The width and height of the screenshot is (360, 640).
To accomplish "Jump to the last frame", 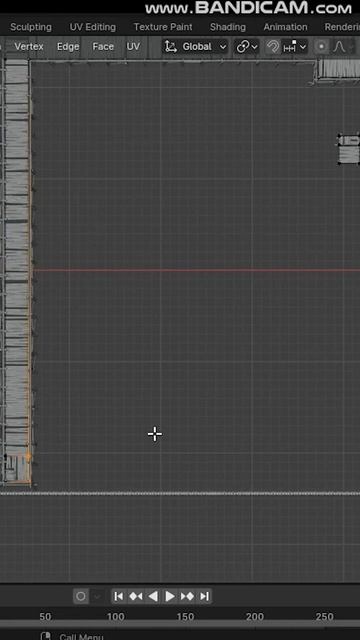I will pyautogui.click(x=204, y=596).
